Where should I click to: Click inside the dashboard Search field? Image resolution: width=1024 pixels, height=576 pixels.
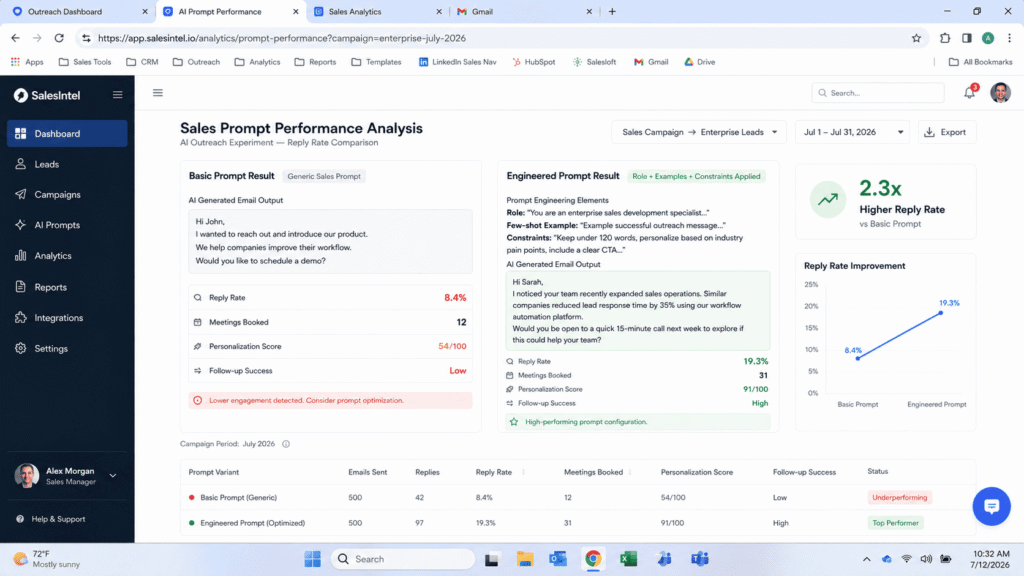pos(878,93)
